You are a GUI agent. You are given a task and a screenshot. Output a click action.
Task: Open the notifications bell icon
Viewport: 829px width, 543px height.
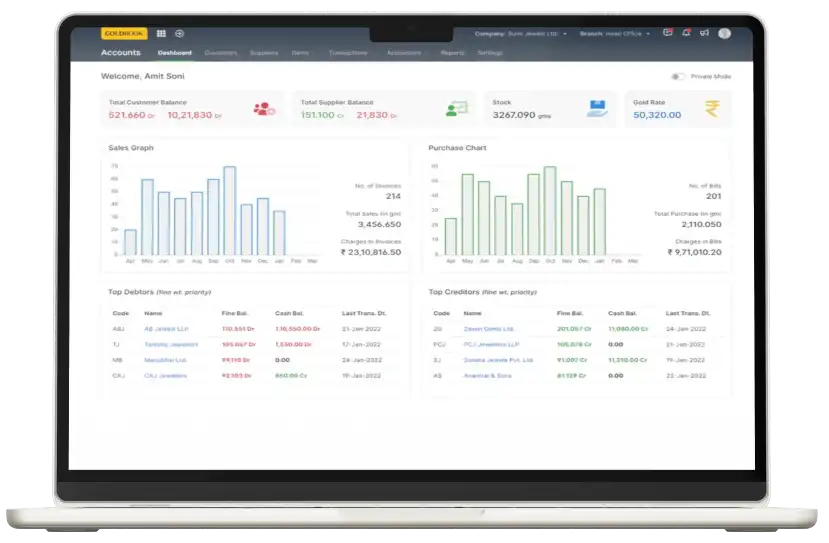click(686, 33)
